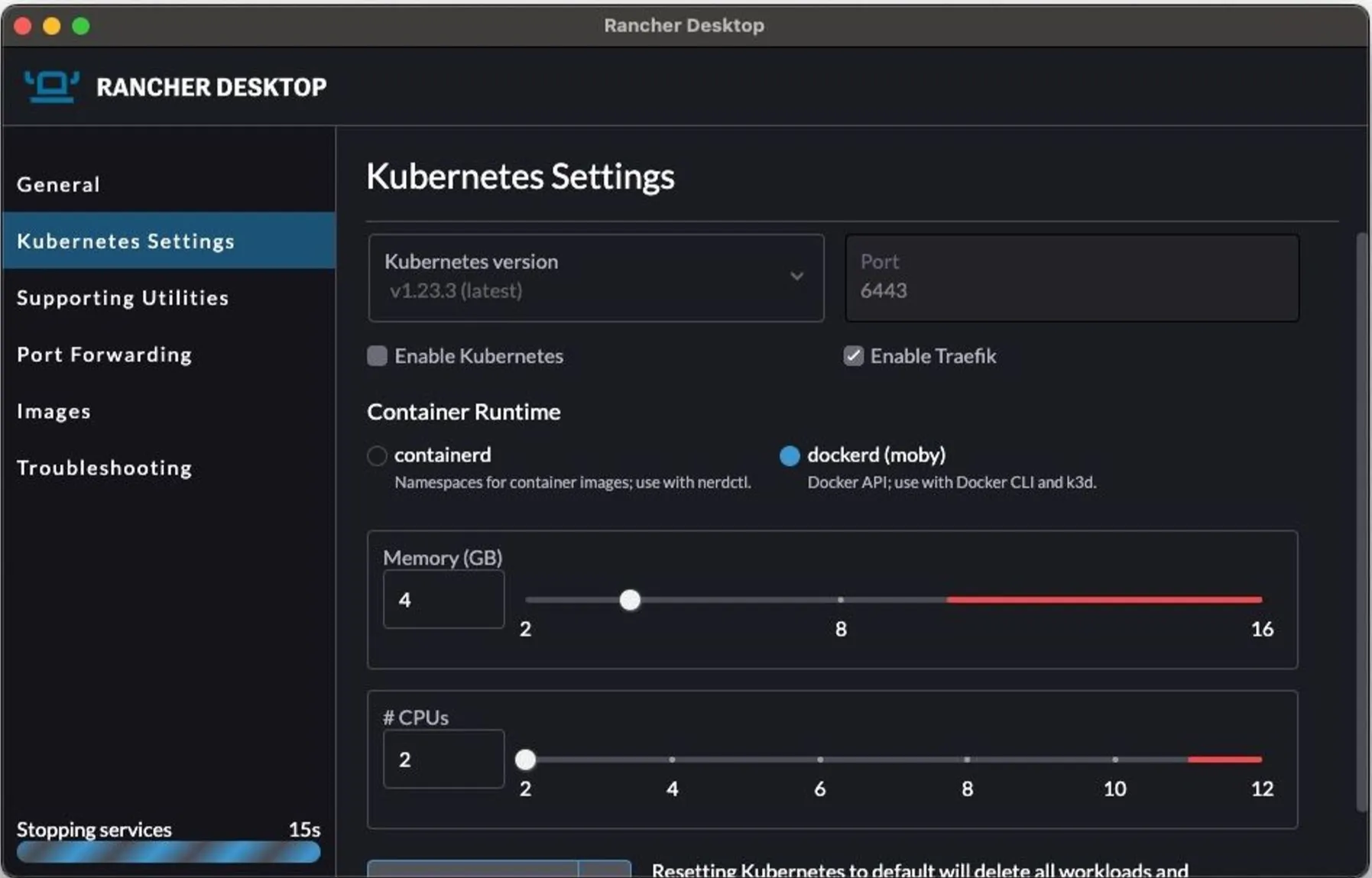Image resolution: width=1372 pixels, height=878 pixels.
Task: Click the Memory slider handle
Action: pyautogui.click(x=630, y=600)
